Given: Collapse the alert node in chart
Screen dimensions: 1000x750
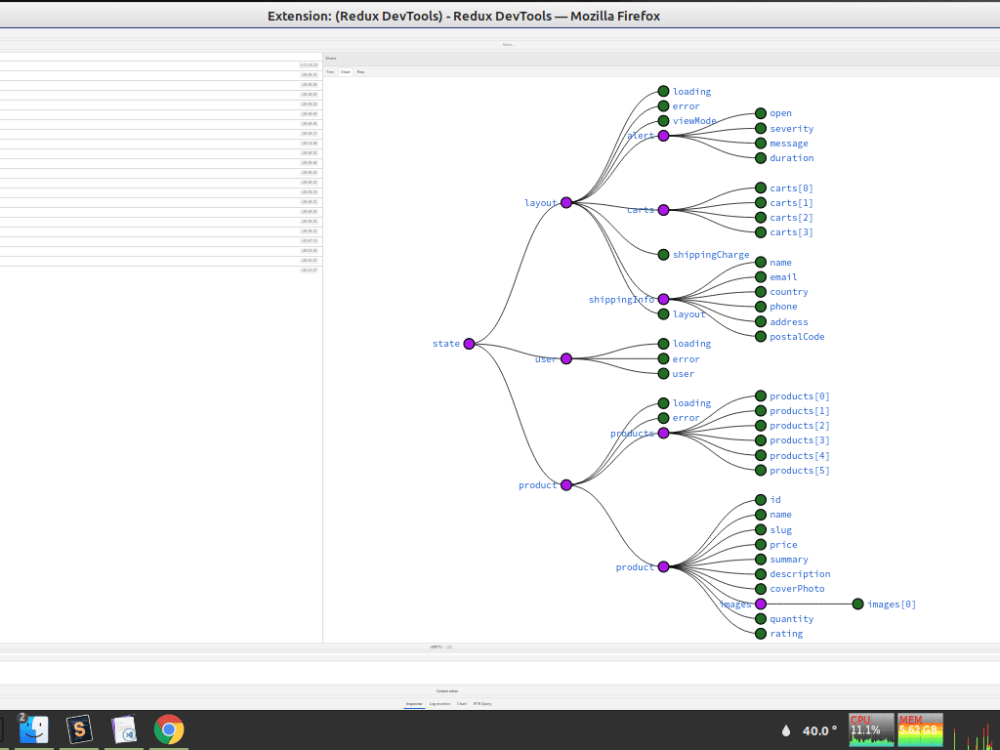Looking at the screenshot, I should (663, 135).
